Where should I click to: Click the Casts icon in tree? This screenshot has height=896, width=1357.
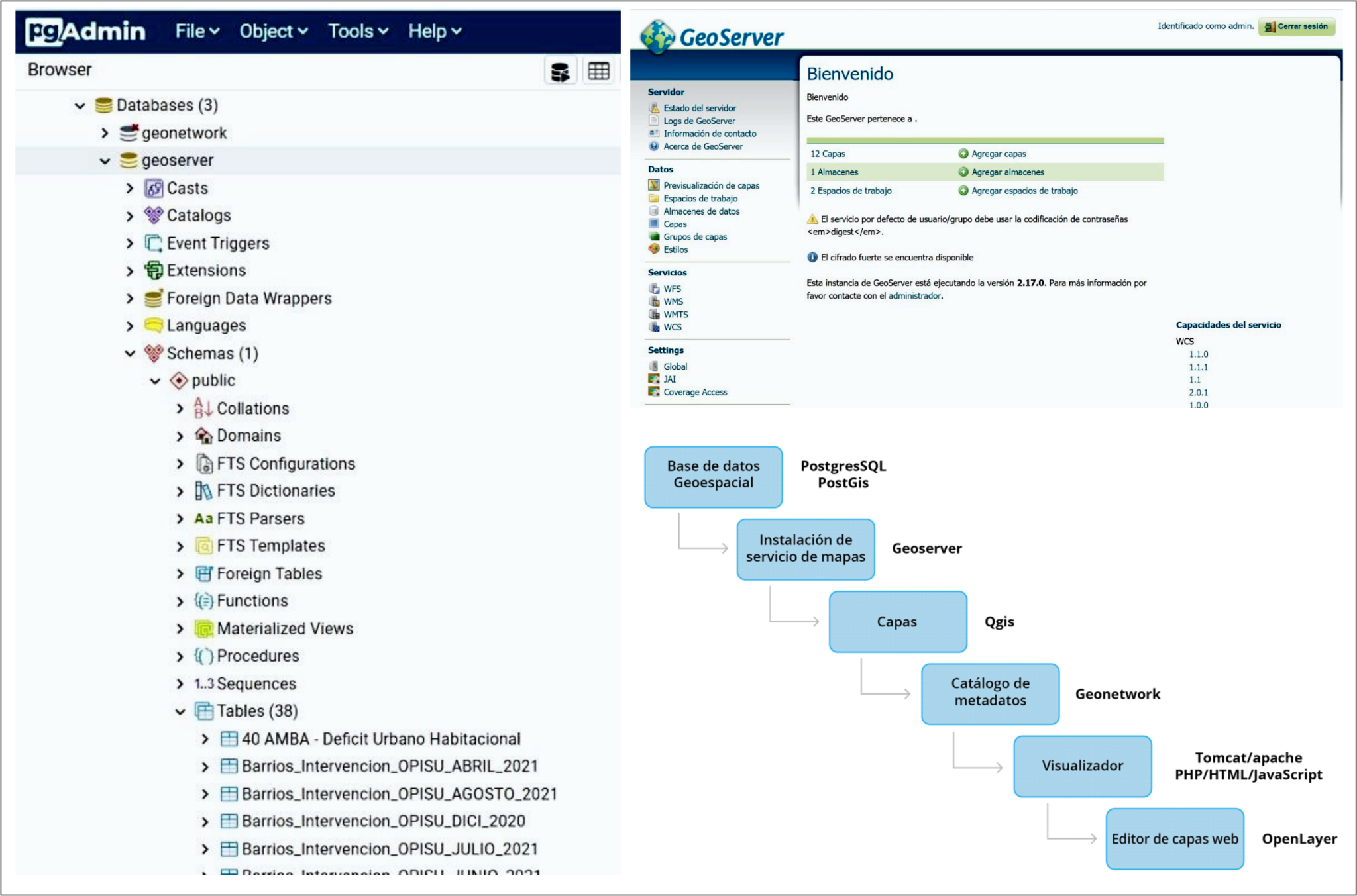[154, 189]
